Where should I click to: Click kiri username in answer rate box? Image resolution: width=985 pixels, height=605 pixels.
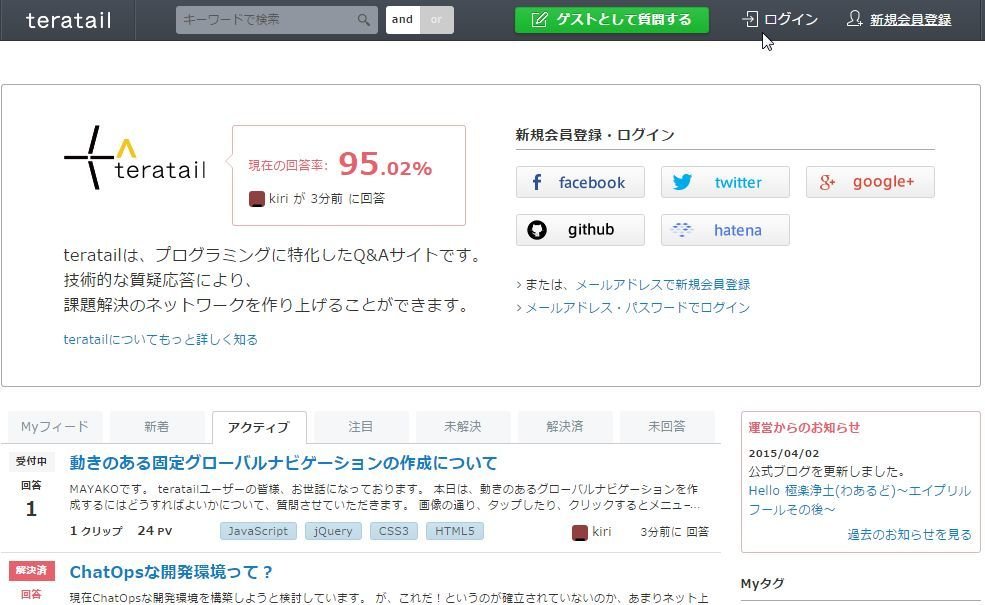[278, 199]
